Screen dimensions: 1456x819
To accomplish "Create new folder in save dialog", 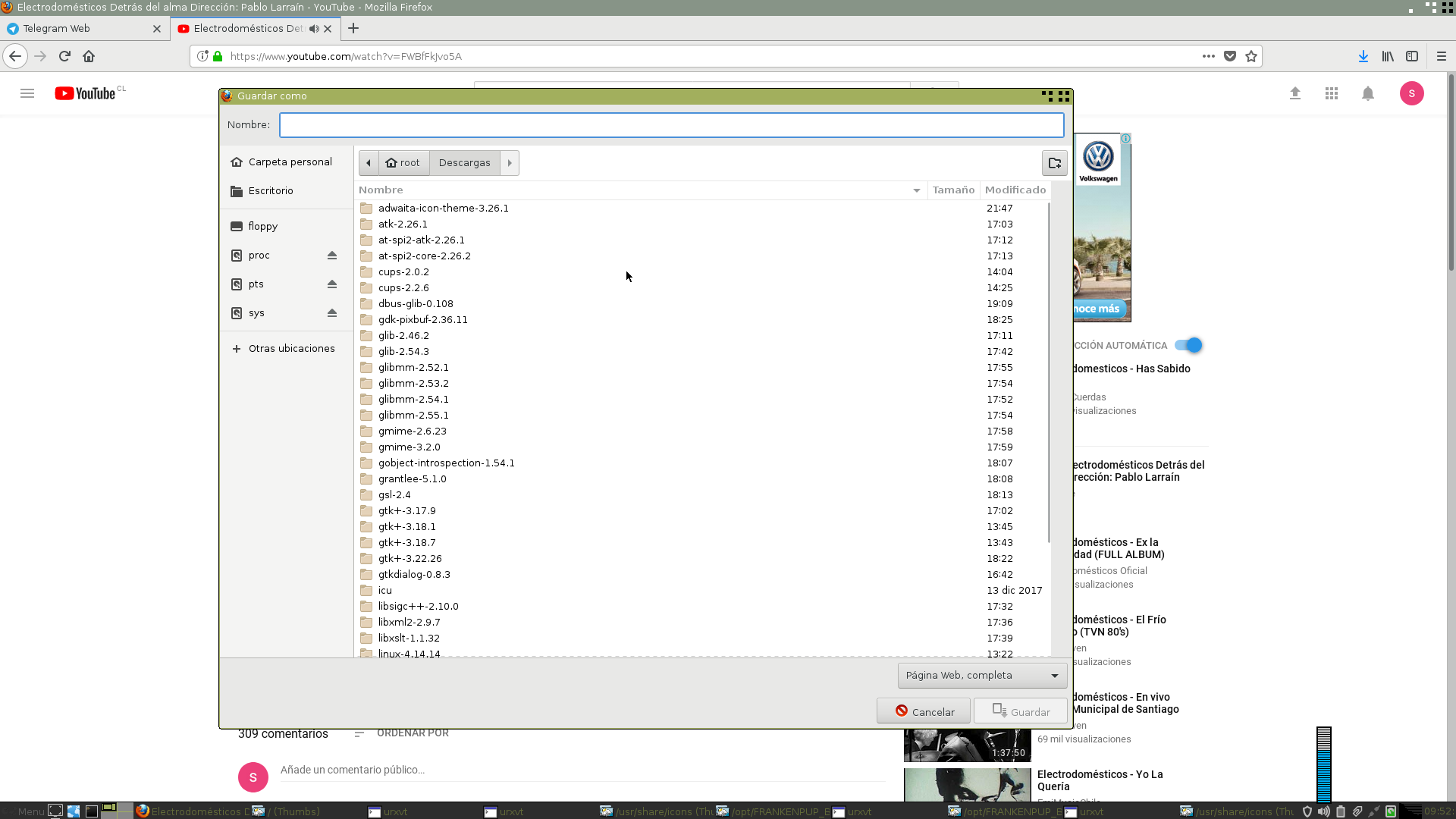I will pos(1054,163).
